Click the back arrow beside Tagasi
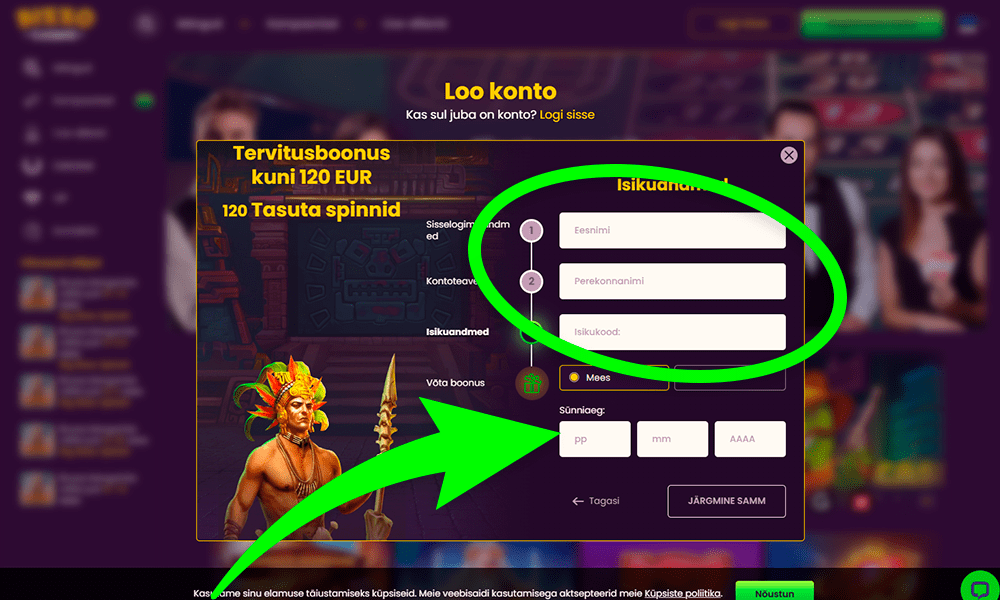Viewport: 1000px width, 600px height. (578, 501)
